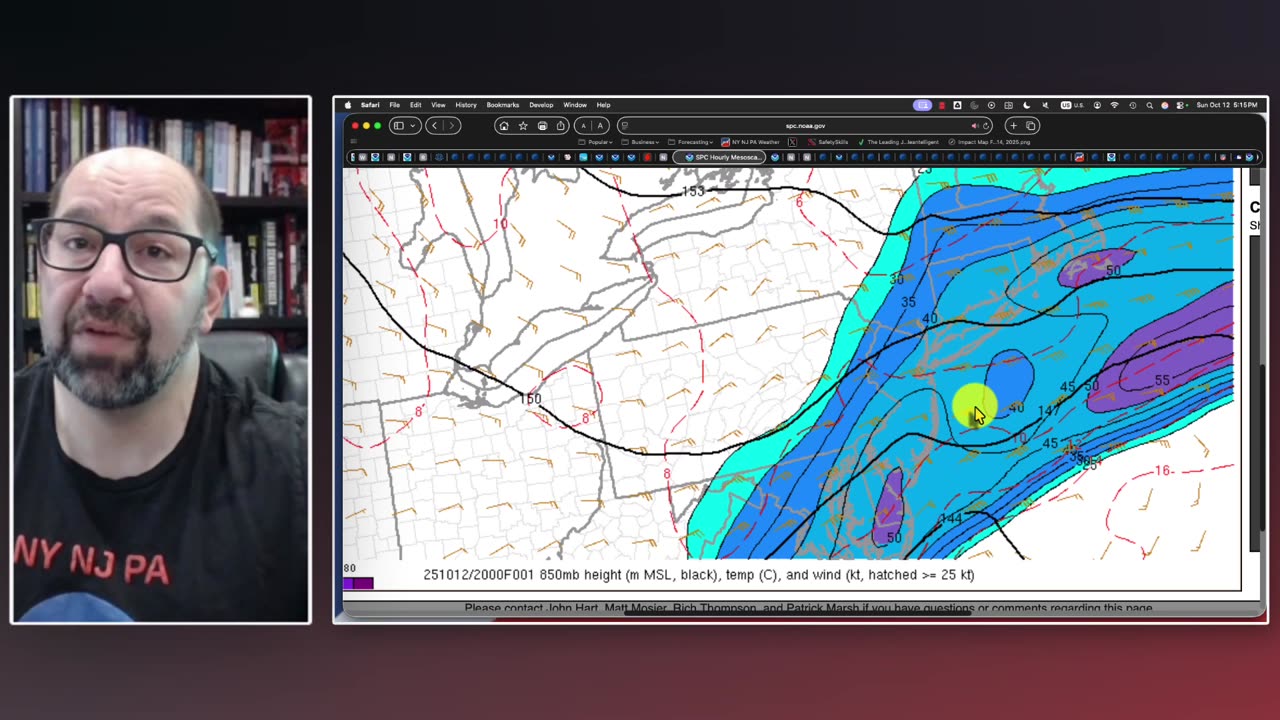Viewport: 1280px width, 720px height.
Task: Click the user account menu bar icon
Action: pos(1097,105)
